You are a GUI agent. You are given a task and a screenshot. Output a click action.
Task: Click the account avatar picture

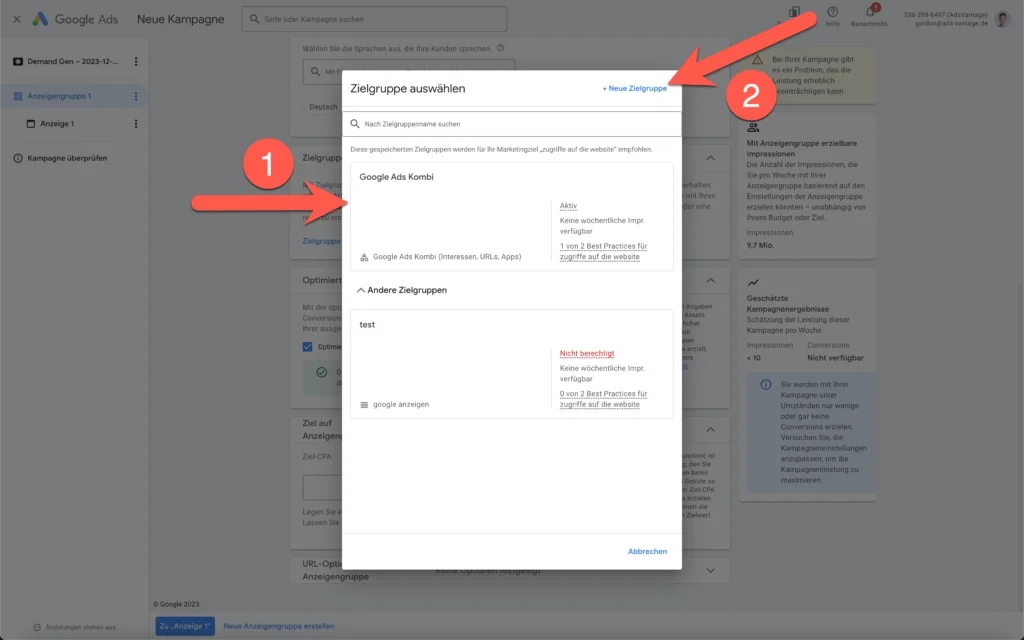point(1003,19)
